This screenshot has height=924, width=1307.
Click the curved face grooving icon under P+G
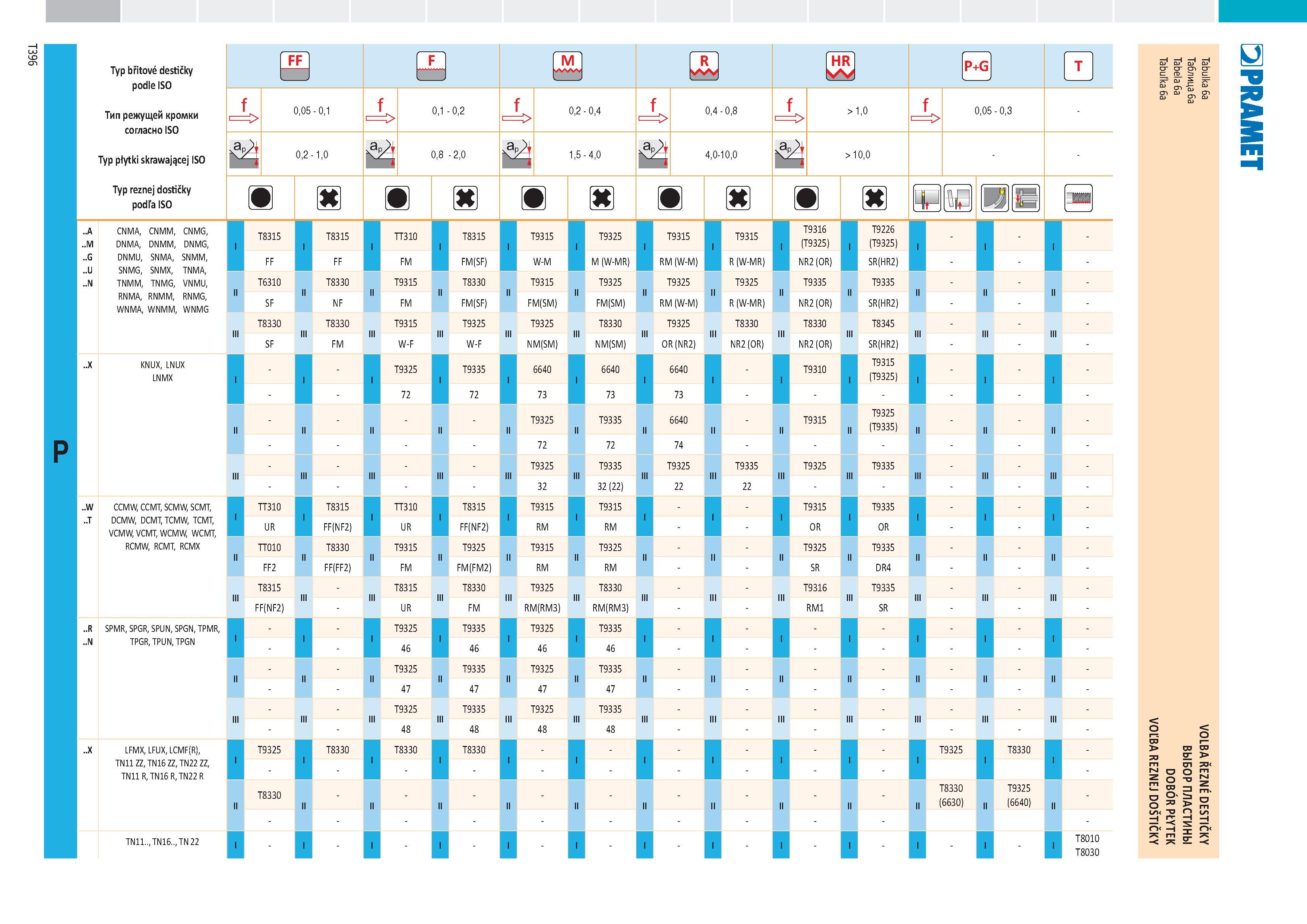995,198
